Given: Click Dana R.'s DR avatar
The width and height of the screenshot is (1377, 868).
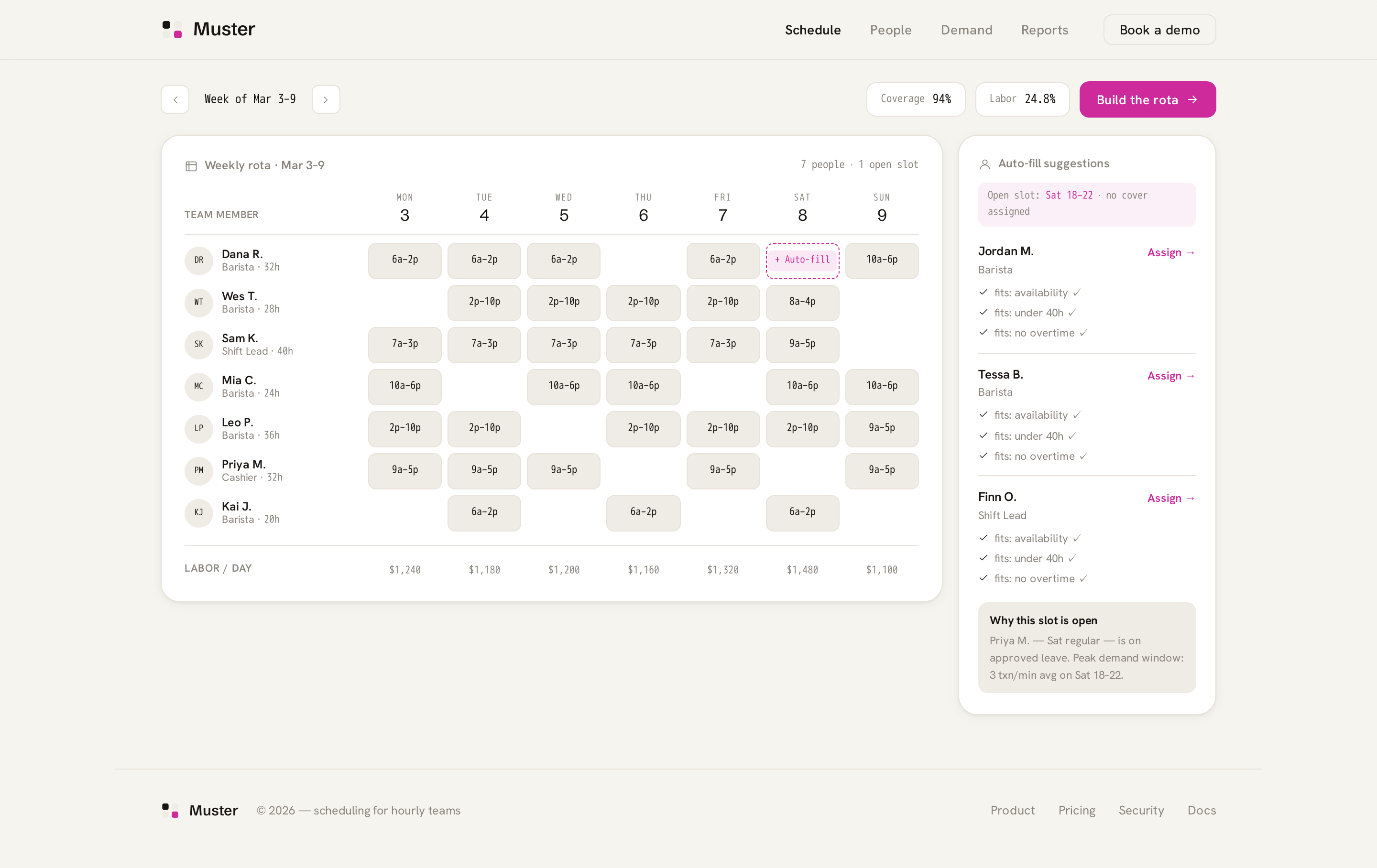Looking at the screenshot, I should click(x=198, y=260).
